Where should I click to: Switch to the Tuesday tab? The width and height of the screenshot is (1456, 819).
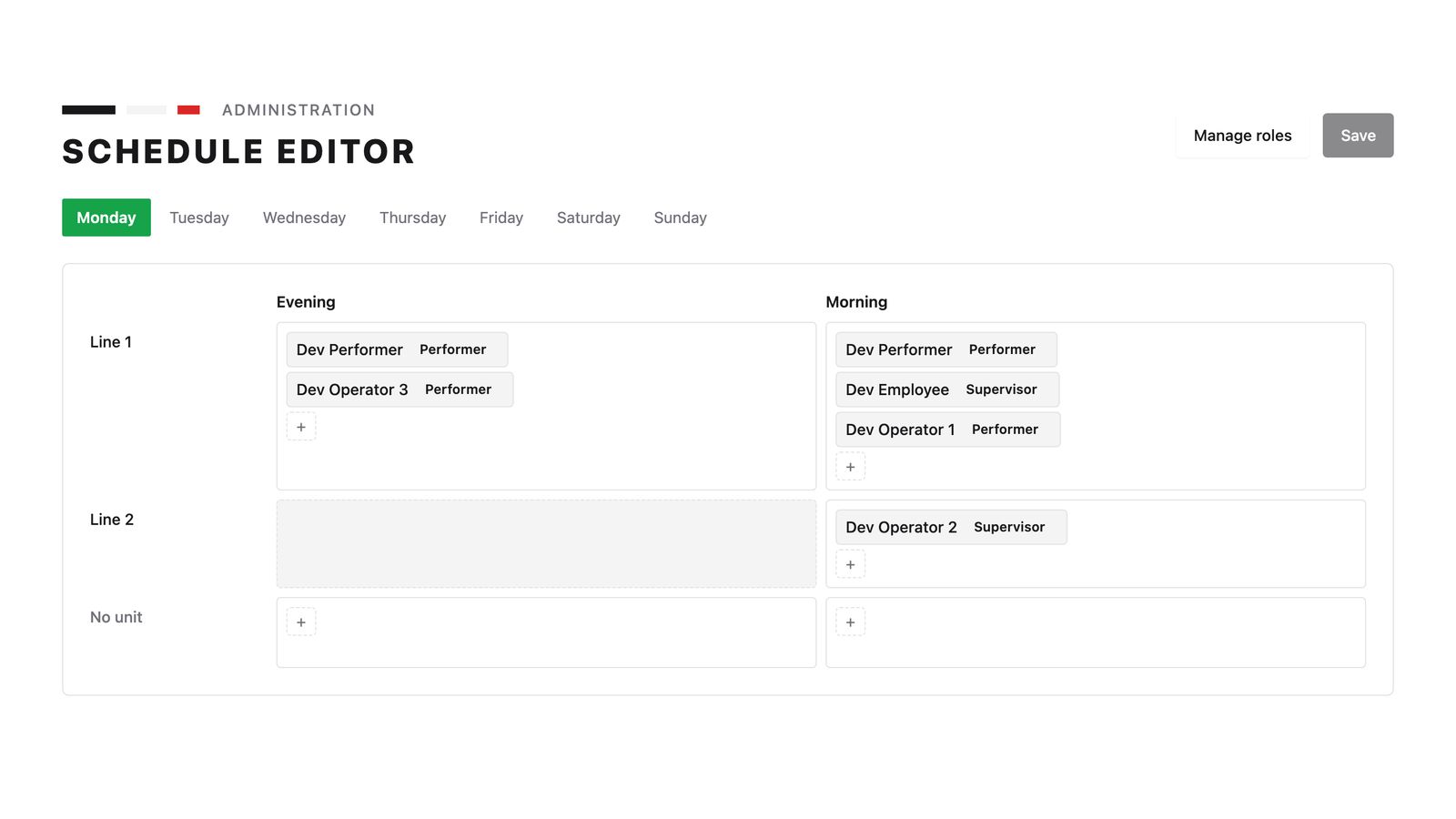(x=199, y=217)
